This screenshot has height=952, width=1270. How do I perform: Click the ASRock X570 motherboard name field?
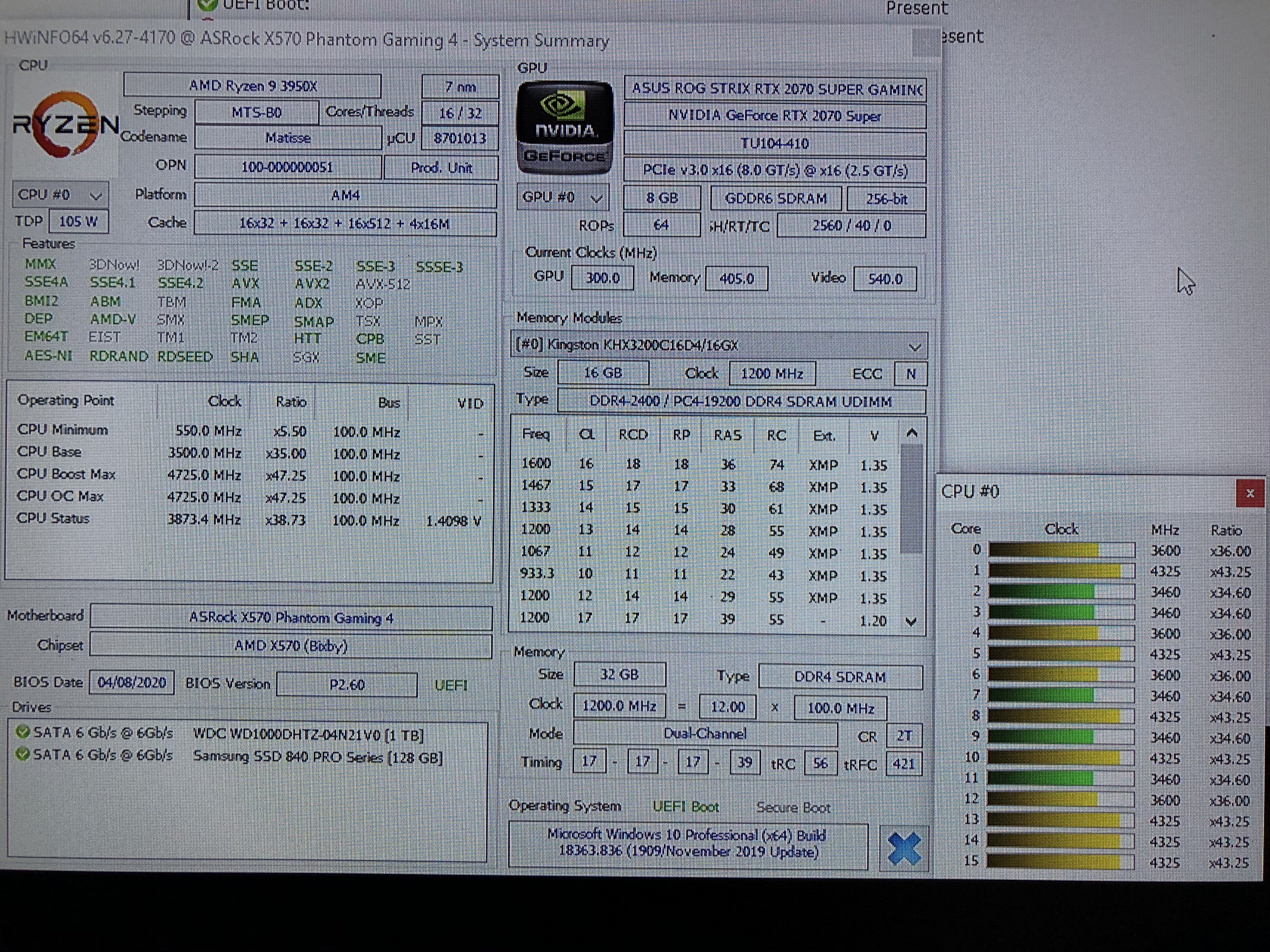coord(291,618)
